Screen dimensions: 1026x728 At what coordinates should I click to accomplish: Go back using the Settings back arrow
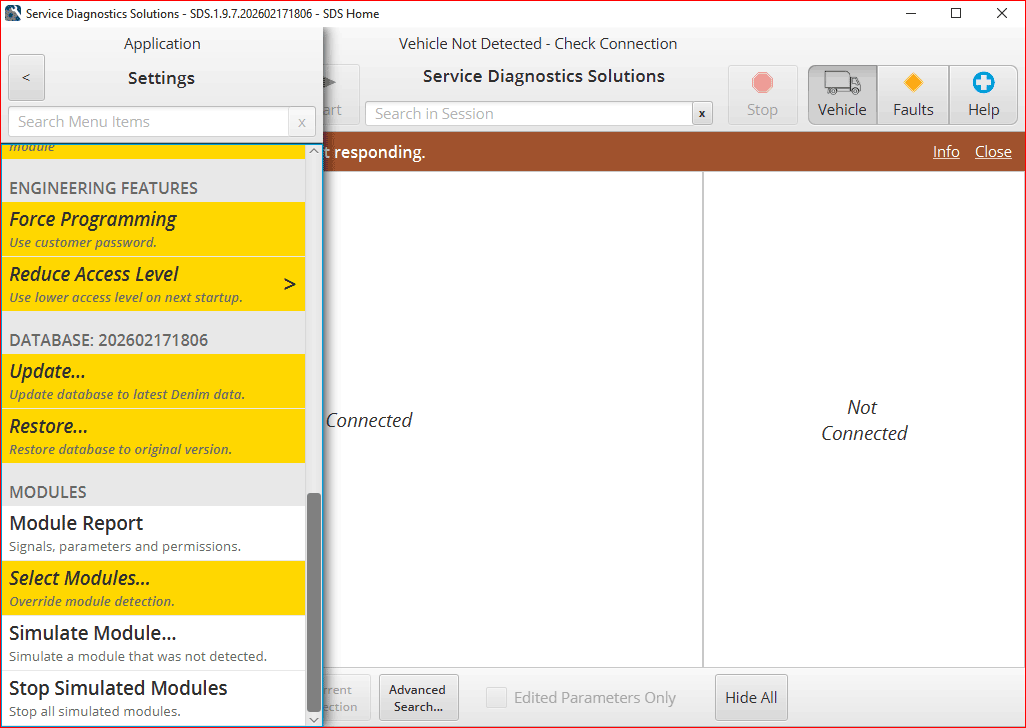pyautogui.click(x=26, y=78)
